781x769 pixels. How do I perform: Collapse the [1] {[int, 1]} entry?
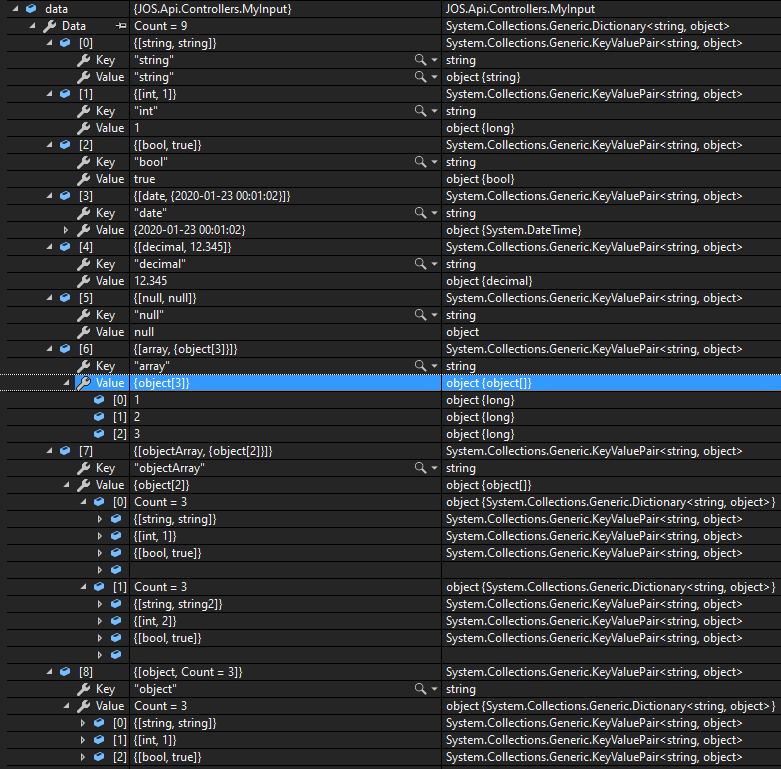point(49,94)
